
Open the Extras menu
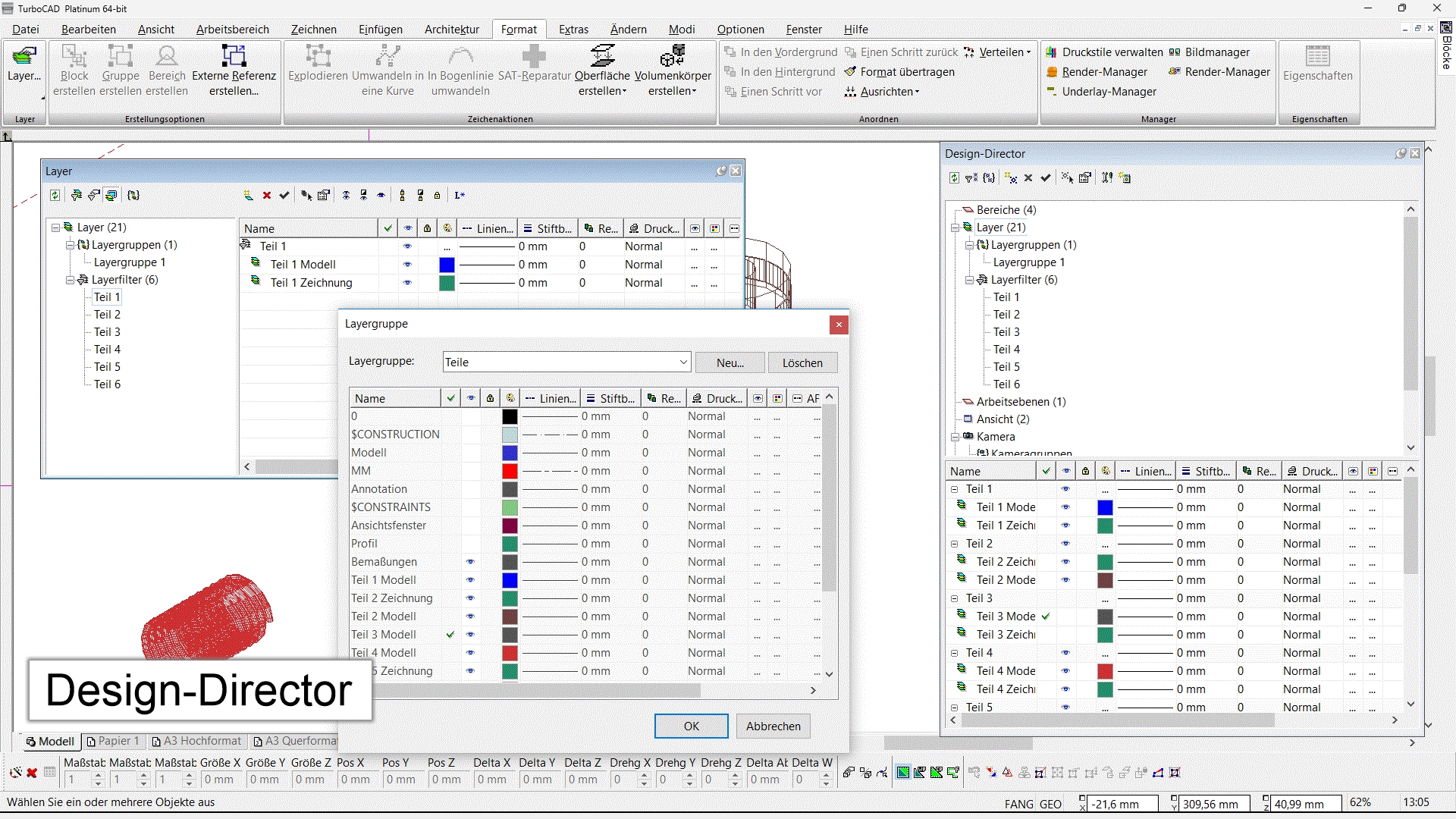tap(573, 30)
